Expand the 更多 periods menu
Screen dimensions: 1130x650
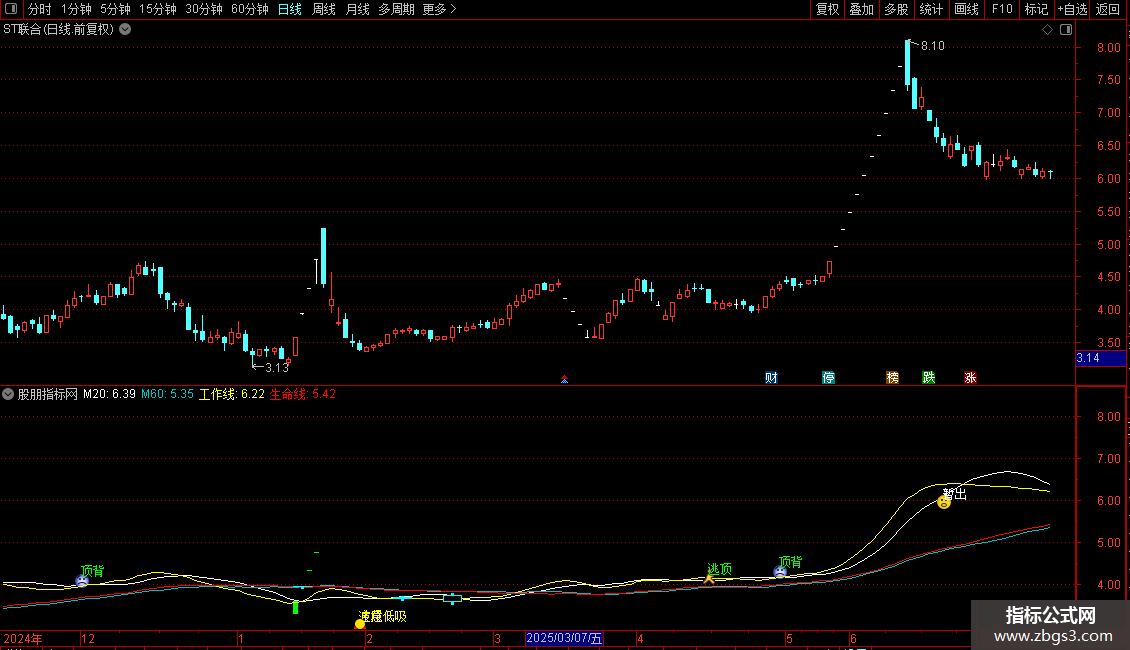439,9
